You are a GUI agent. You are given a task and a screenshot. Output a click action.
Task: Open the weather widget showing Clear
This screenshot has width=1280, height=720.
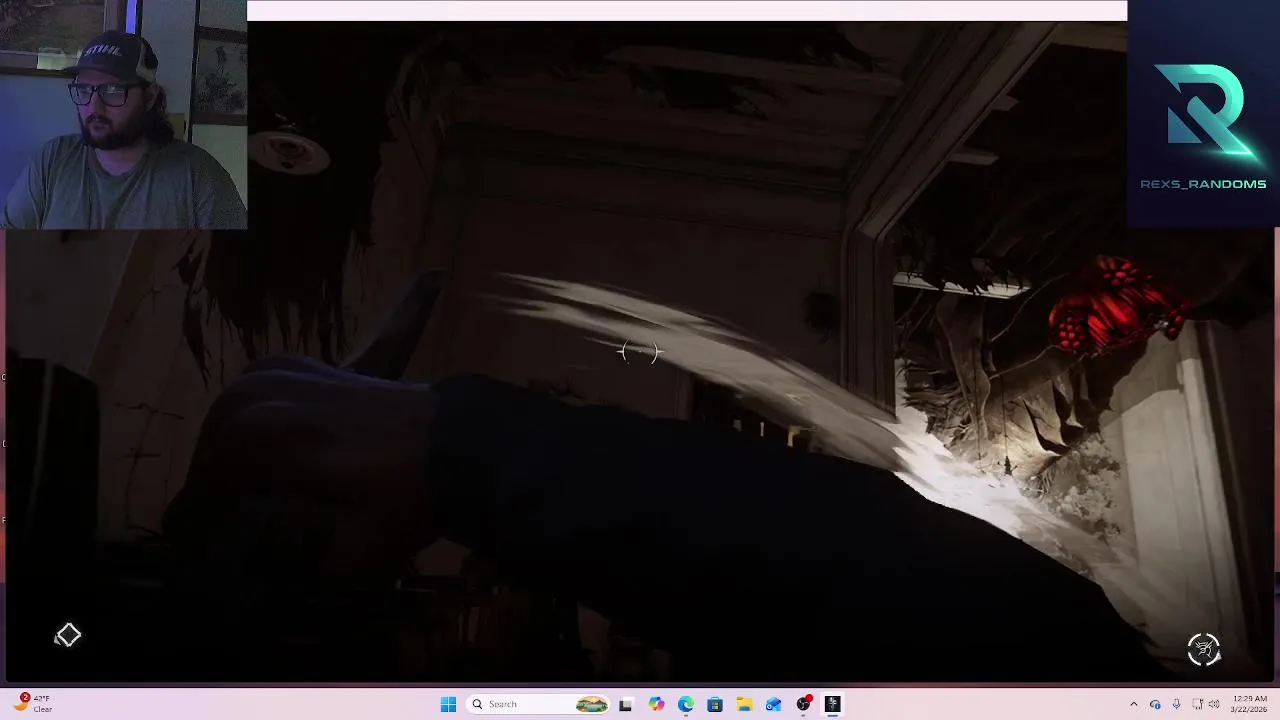click(x=32, y=704)
